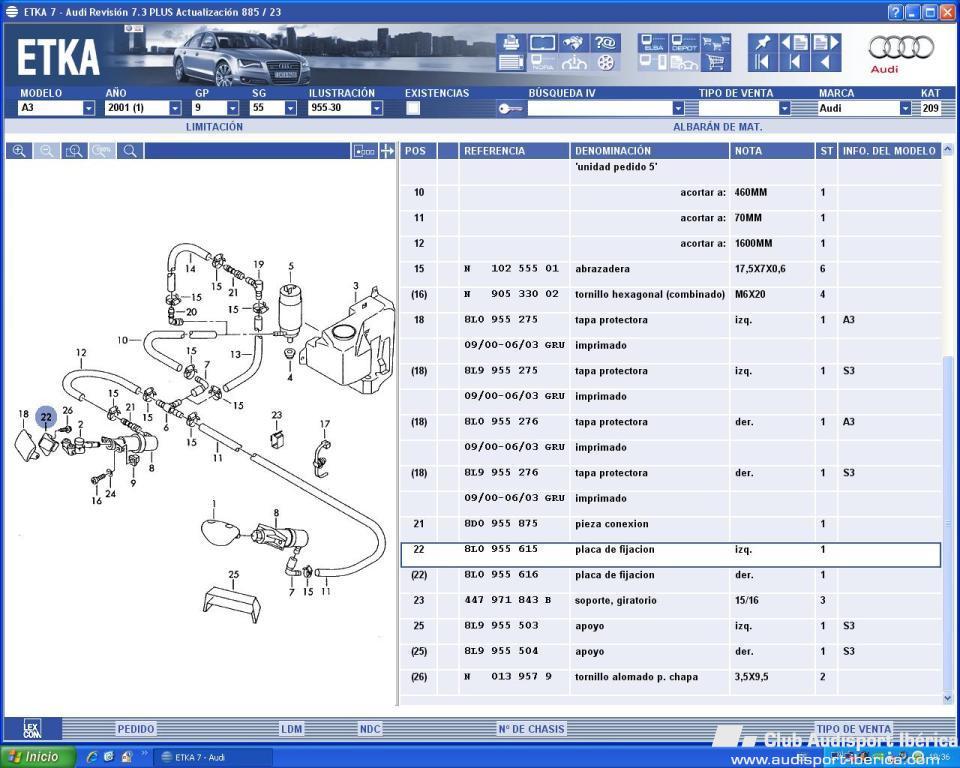The width and height of the screenshot is (960, 768).
Task: Click the highlighted 22 callout in the illustration
Action: click(x=47, y=417)
